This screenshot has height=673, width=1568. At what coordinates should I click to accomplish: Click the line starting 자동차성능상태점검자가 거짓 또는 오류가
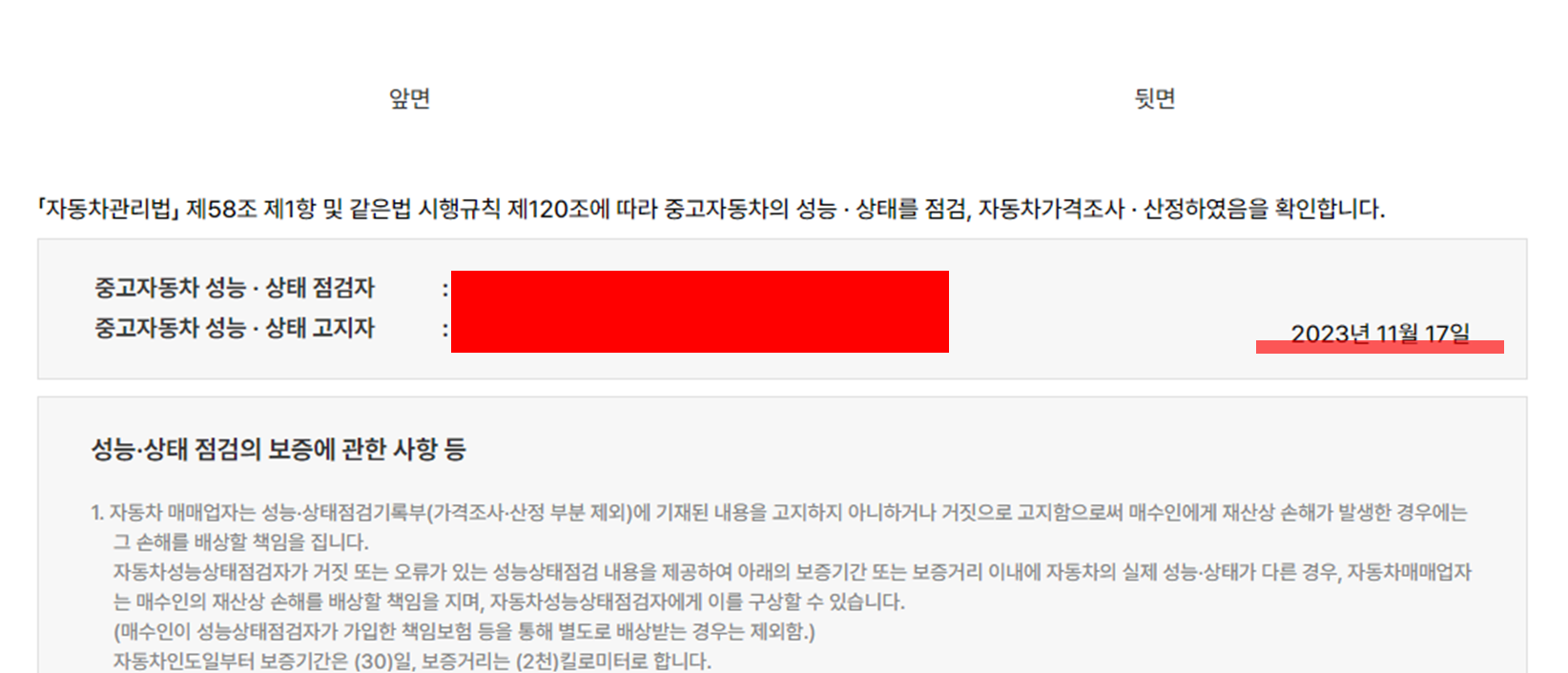point(793,572)
